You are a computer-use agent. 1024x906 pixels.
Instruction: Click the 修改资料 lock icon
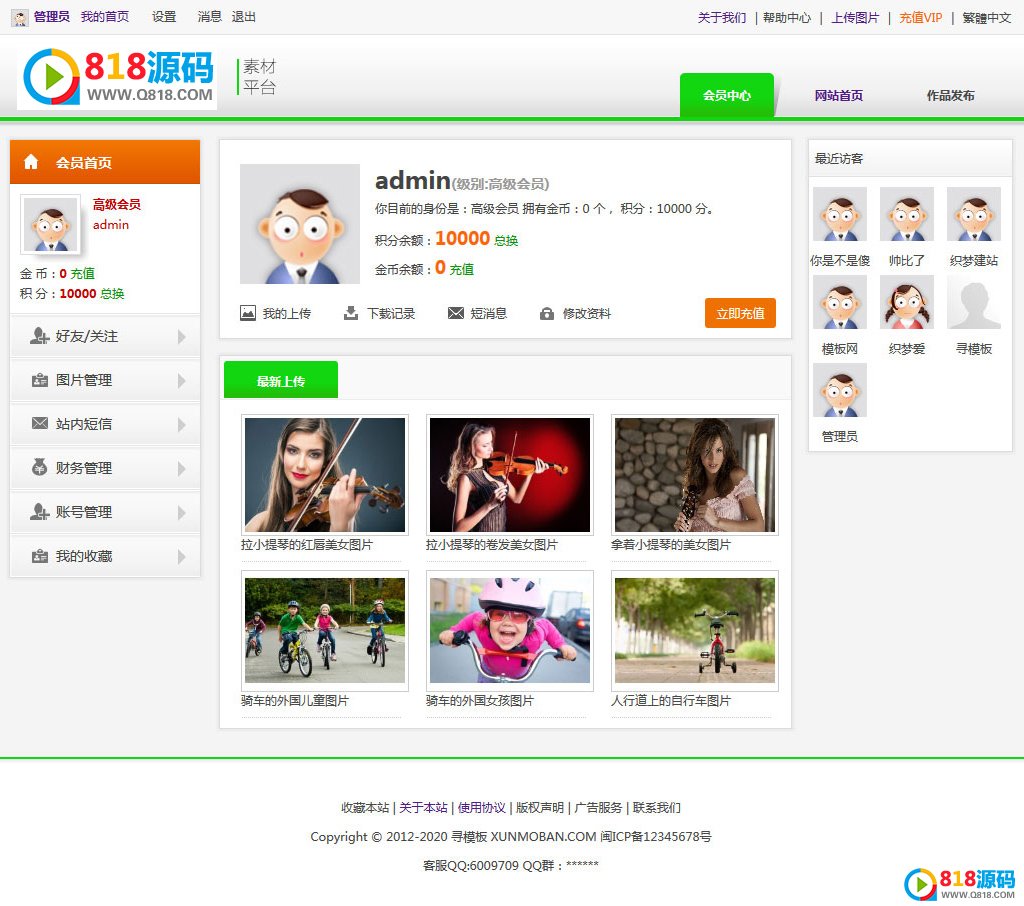[547, 314]
